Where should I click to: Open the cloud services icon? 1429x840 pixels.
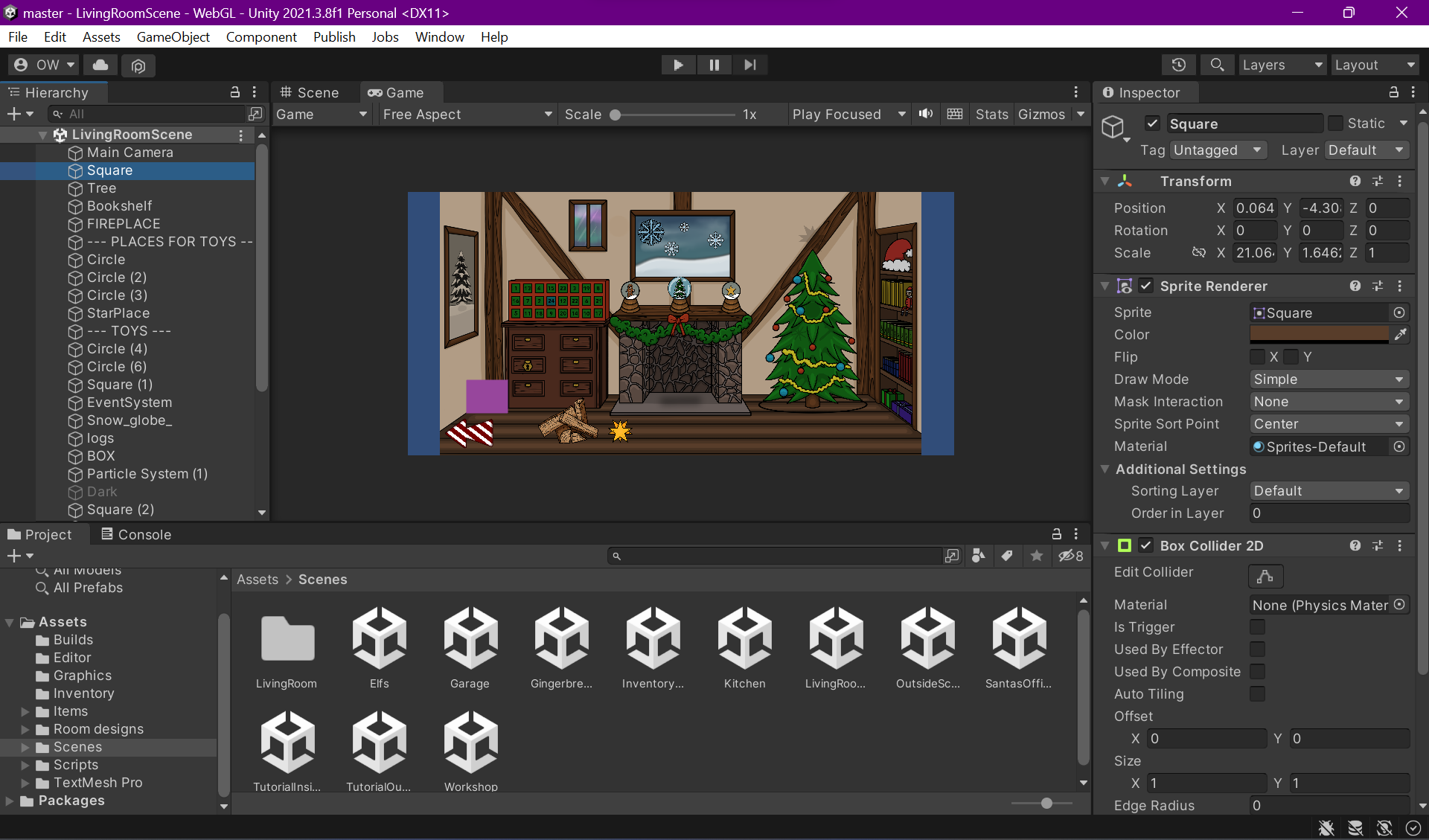click(100, 65)
